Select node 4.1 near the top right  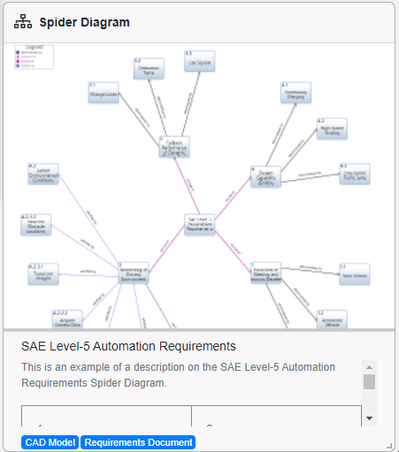296,93
